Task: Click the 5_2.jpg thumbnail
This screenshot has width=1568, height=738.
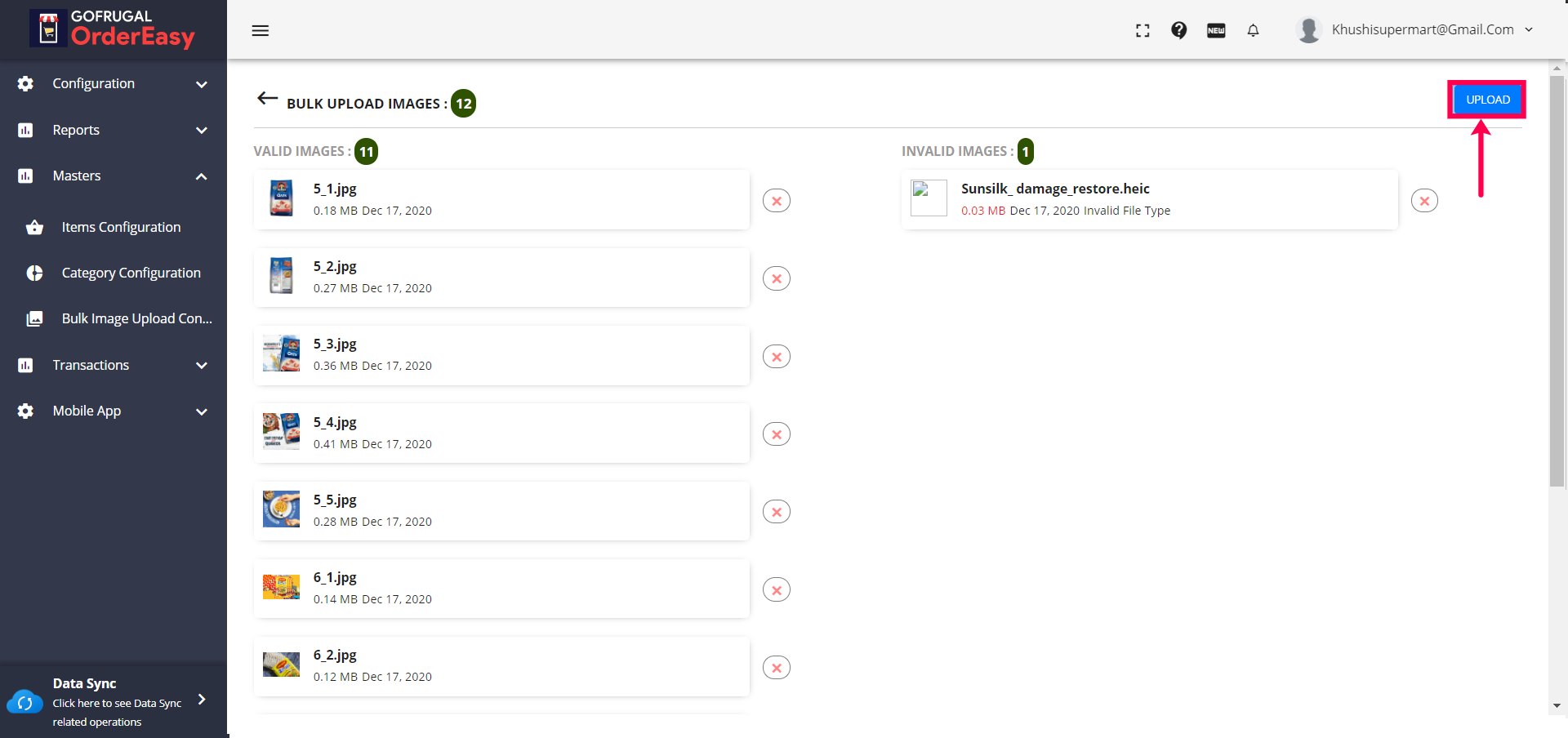Action: (x=282, y=276)
